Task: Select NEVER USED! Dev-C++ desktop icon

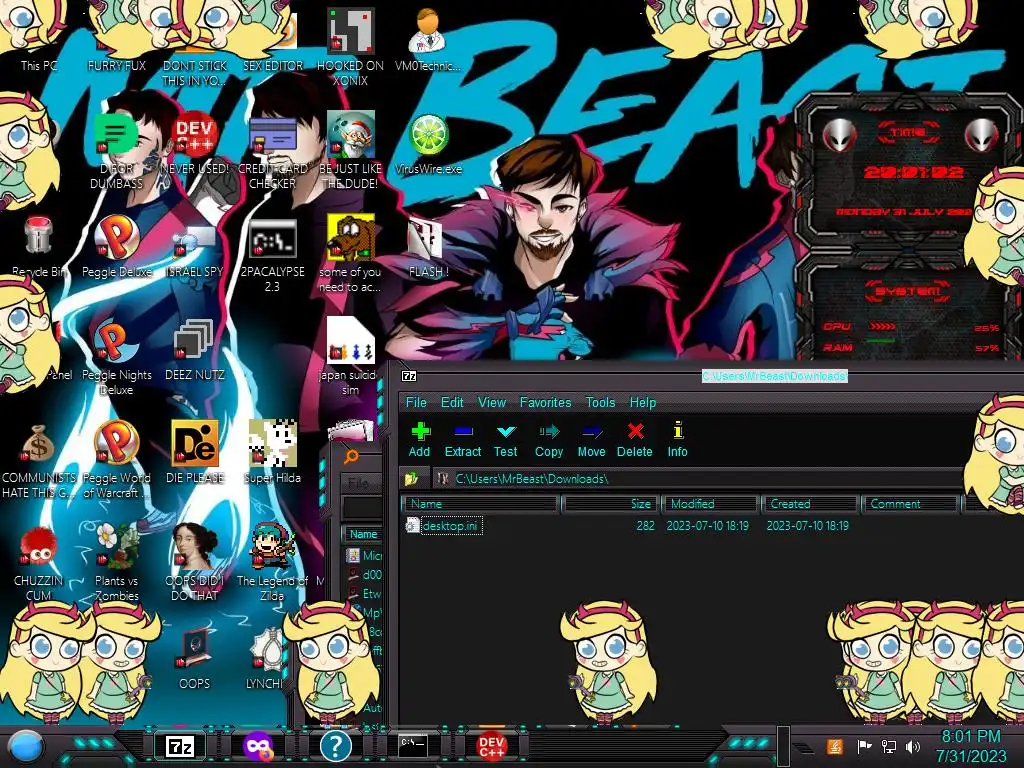Action: 195,144
